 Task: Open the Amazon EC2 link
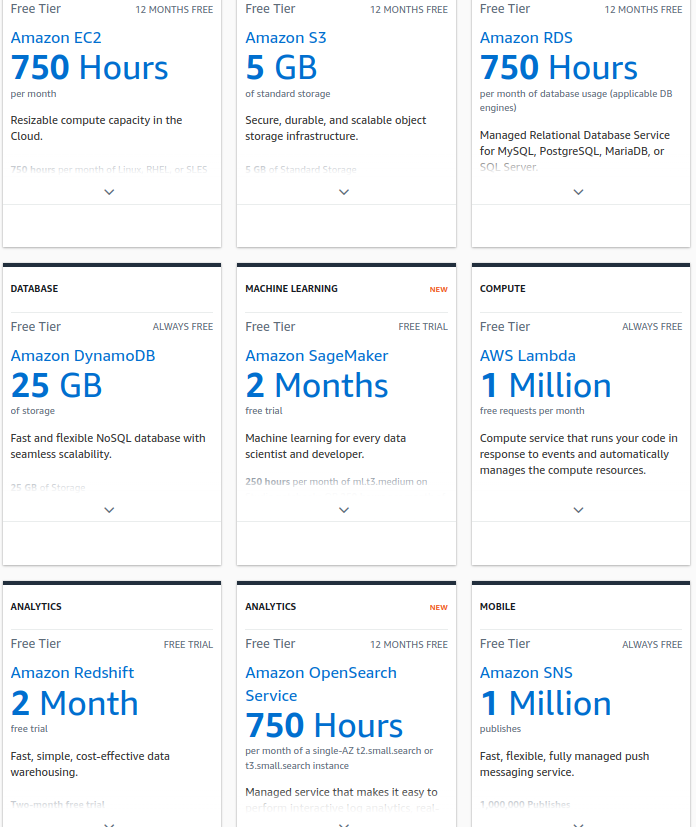[56, 38]
